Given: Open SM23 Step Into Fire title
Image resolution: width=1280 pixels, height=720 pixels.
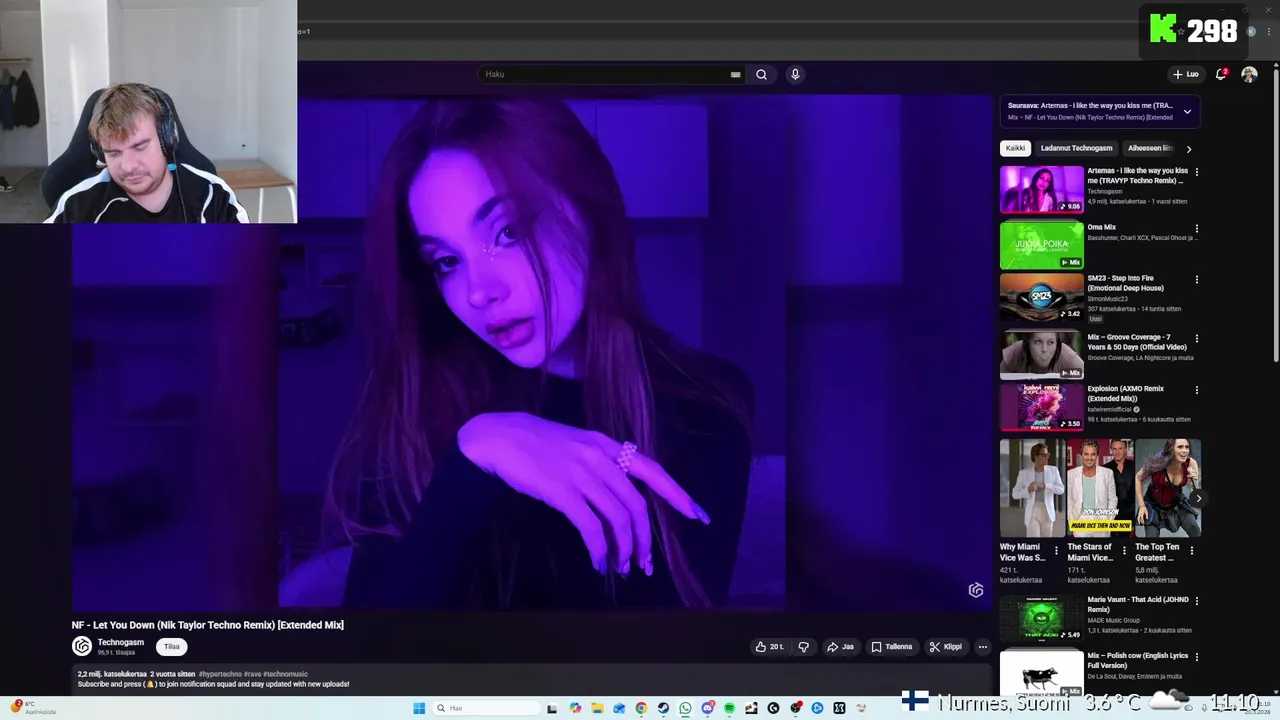Looking at the screenshot, I should [1126, 283].
